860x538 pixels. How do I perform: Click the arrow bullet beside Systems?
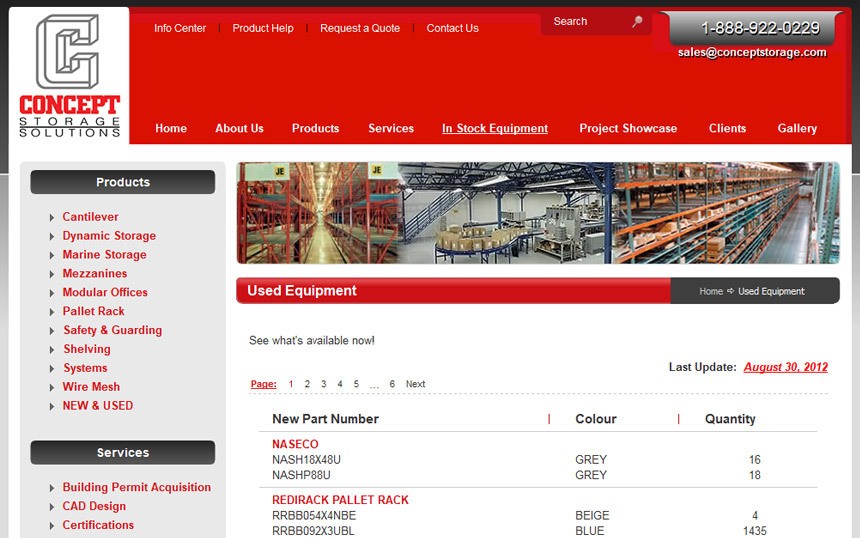[52, 369]
